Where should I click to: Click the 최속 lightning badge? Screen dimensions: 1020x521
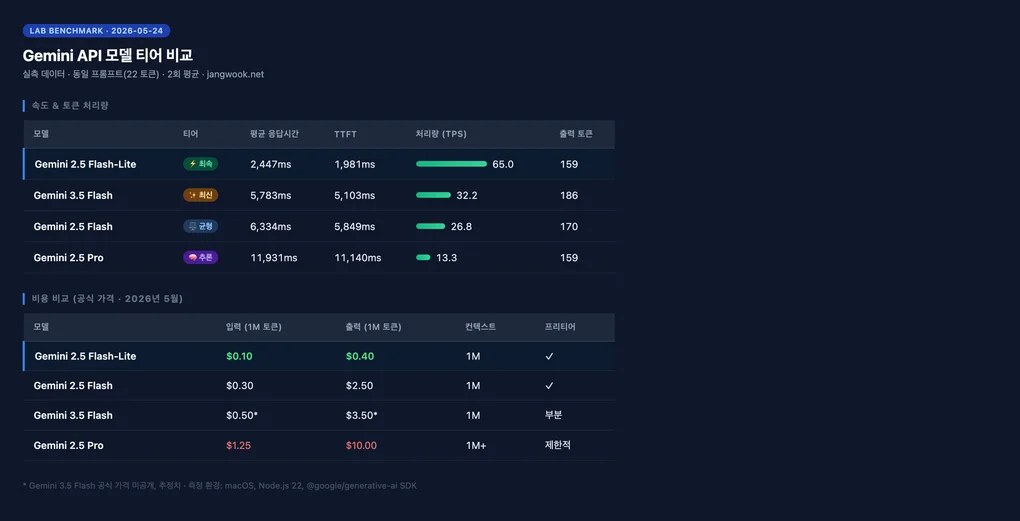(x=200, y=164)
